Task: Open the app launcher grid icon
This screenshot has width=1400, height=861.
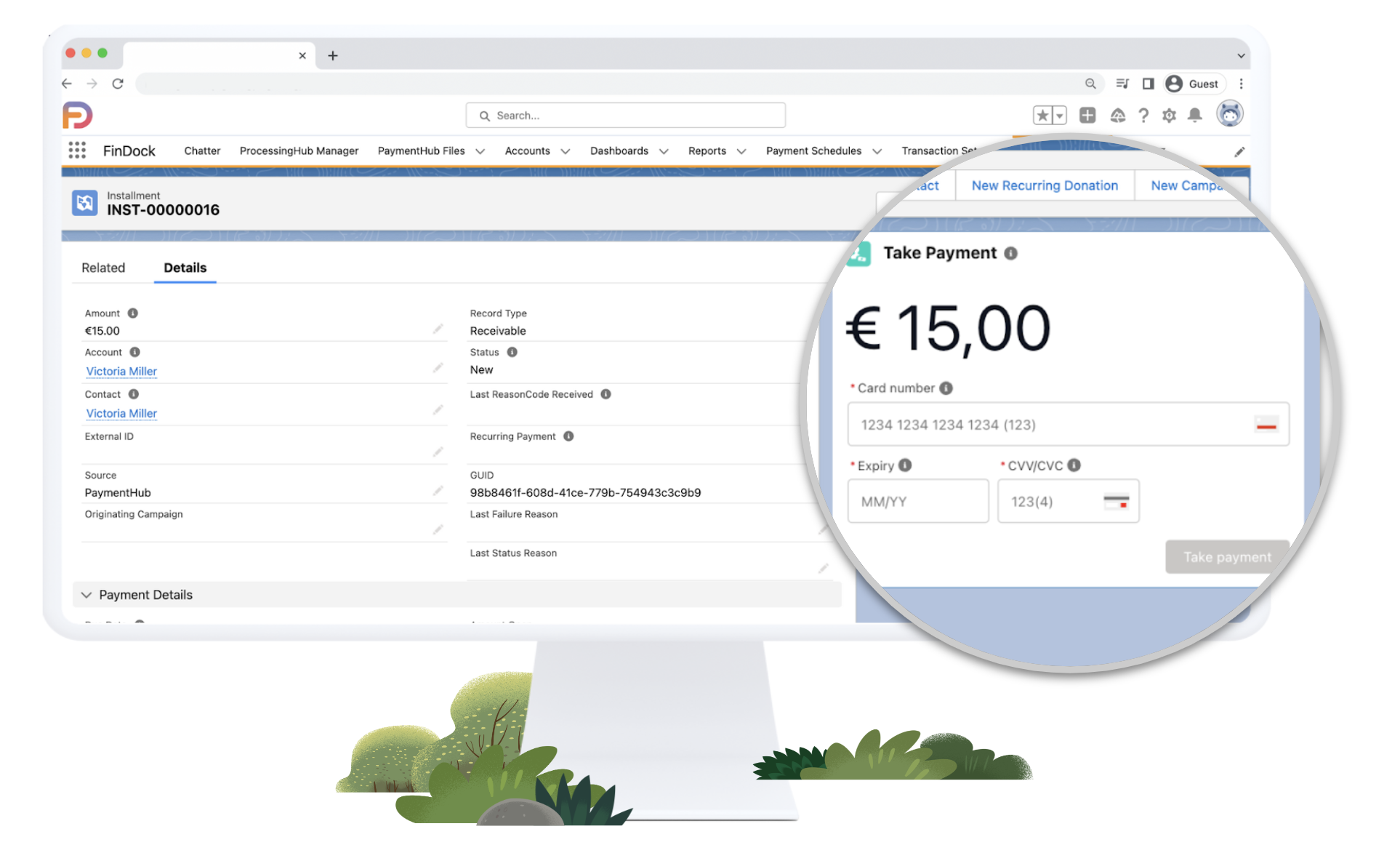Action: [x=77, y=151]
